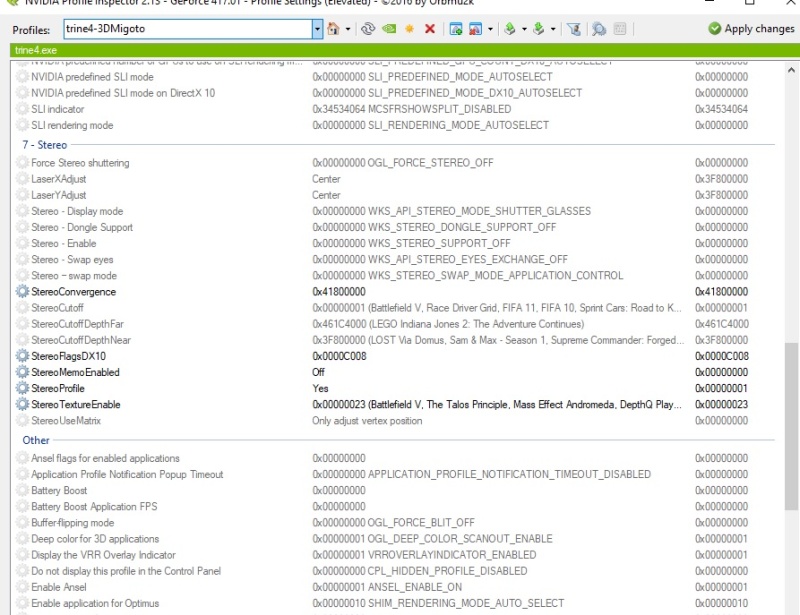Open the Profiles combo box dropdown arrow
The image size is (800, 615).
[317, 29]
